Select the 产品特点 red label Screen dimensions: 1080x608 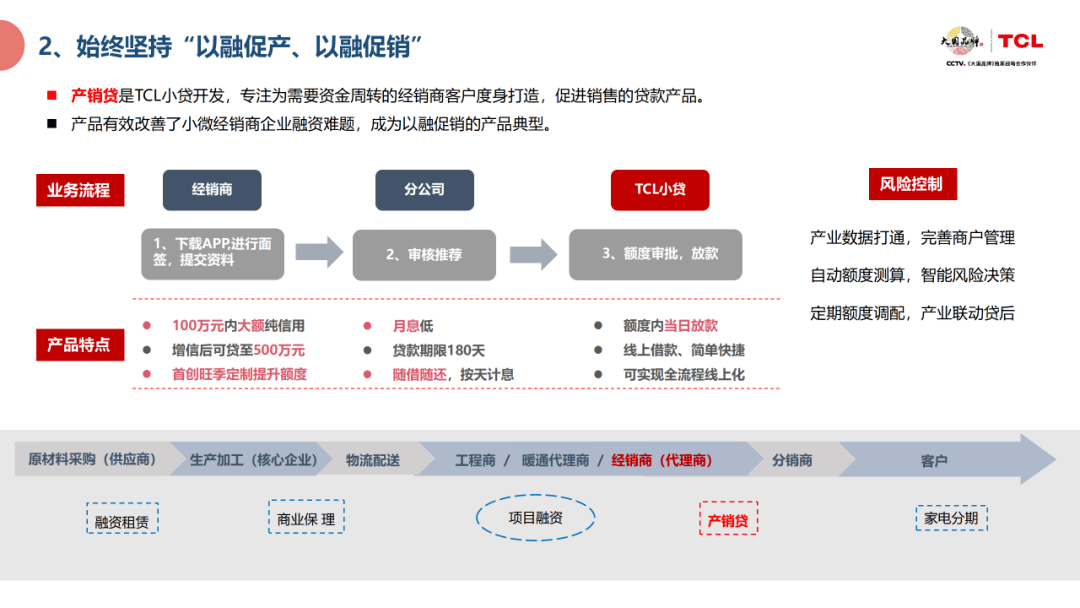click(x=80, y=345)
